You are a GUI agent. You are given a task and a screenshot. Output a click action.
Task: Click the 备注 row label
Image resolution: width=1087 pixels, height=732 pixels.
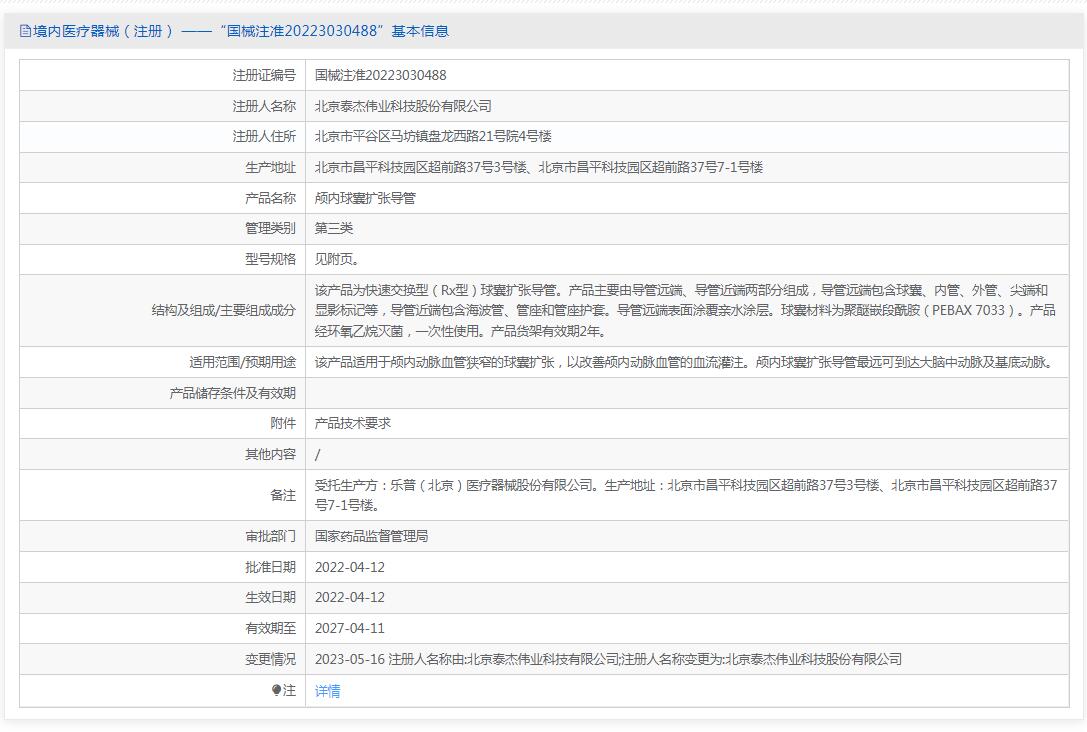coord(283,495)
